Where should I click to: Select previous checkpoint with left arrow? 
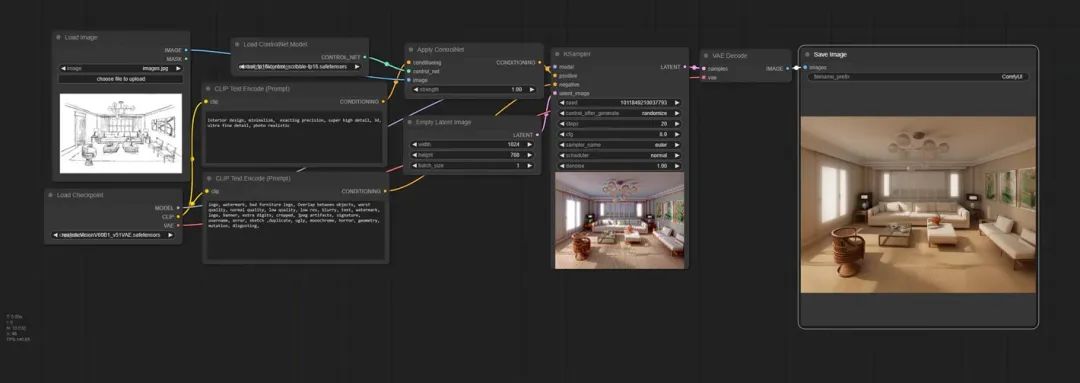click(56, 235)
